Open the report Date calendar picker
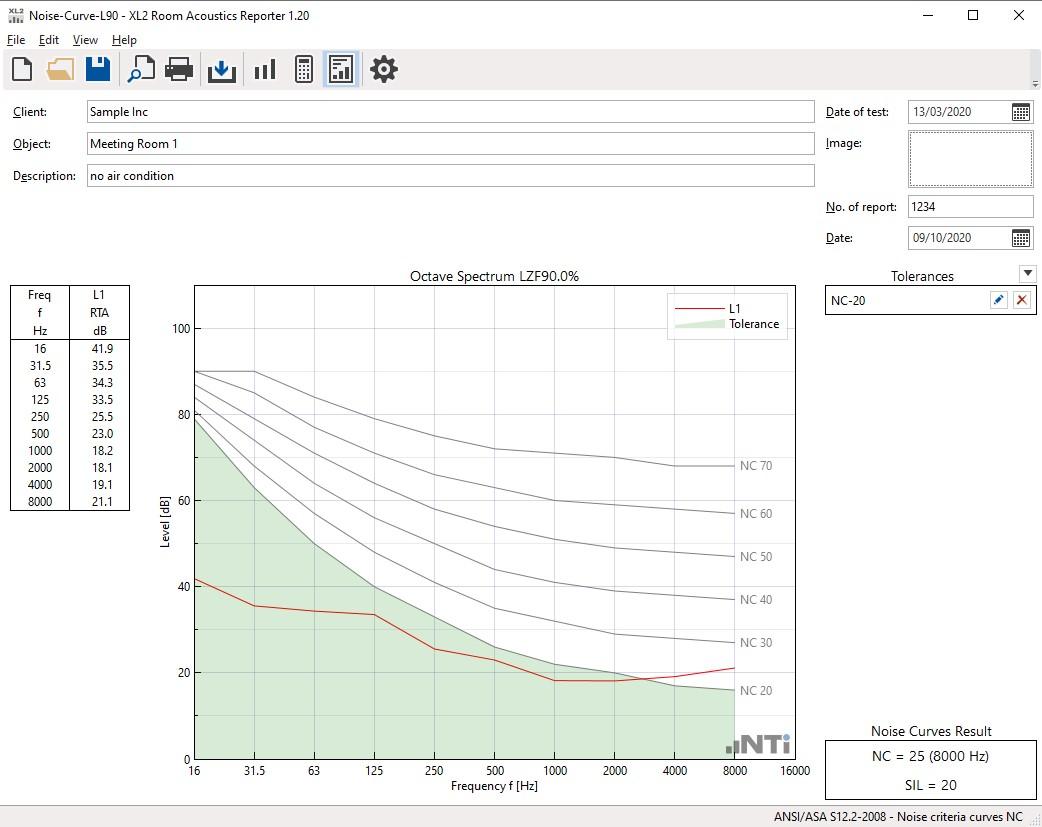1042x827 pixels. [1020, 238]
